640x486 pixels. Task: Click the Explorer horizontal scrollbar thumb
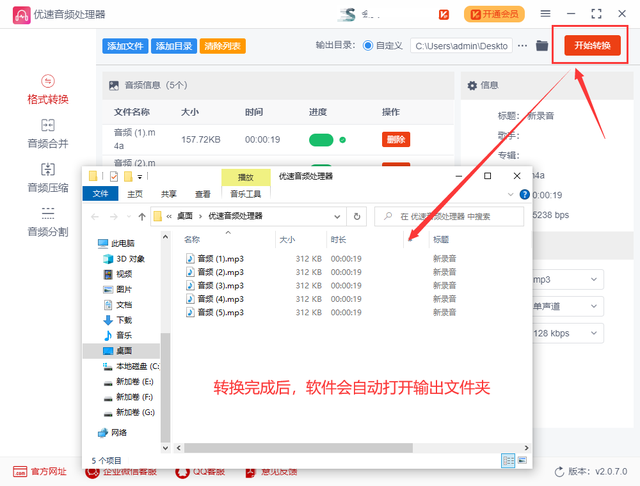click(x=298, y=448)
